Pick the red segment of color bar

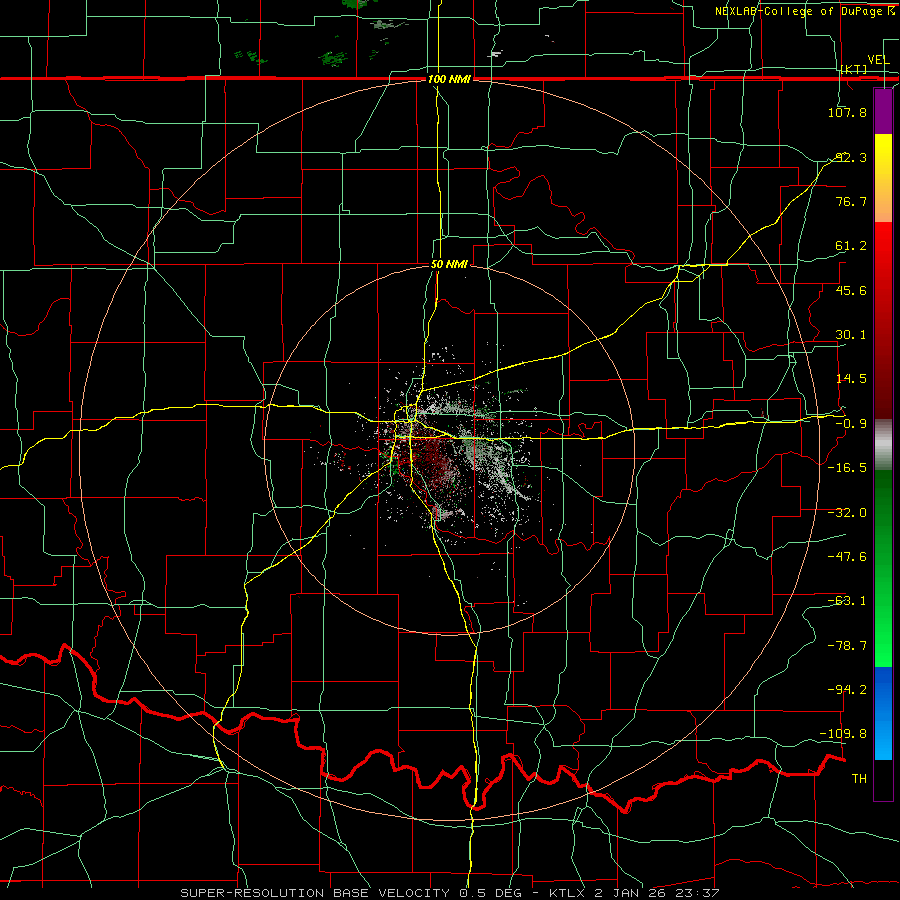(883, 320)
